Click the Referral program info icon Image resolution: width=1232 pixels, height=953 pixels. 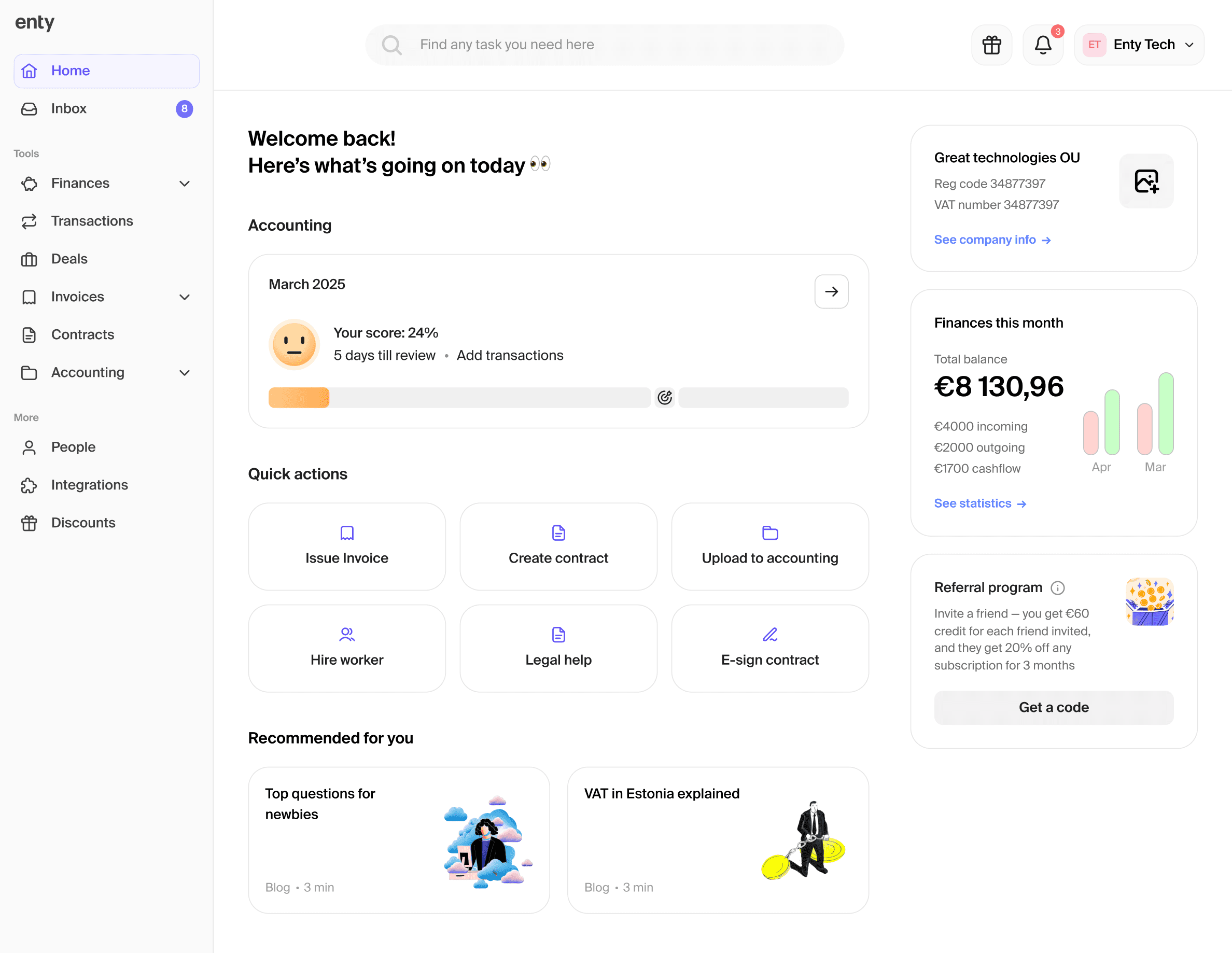(1057, 588)
